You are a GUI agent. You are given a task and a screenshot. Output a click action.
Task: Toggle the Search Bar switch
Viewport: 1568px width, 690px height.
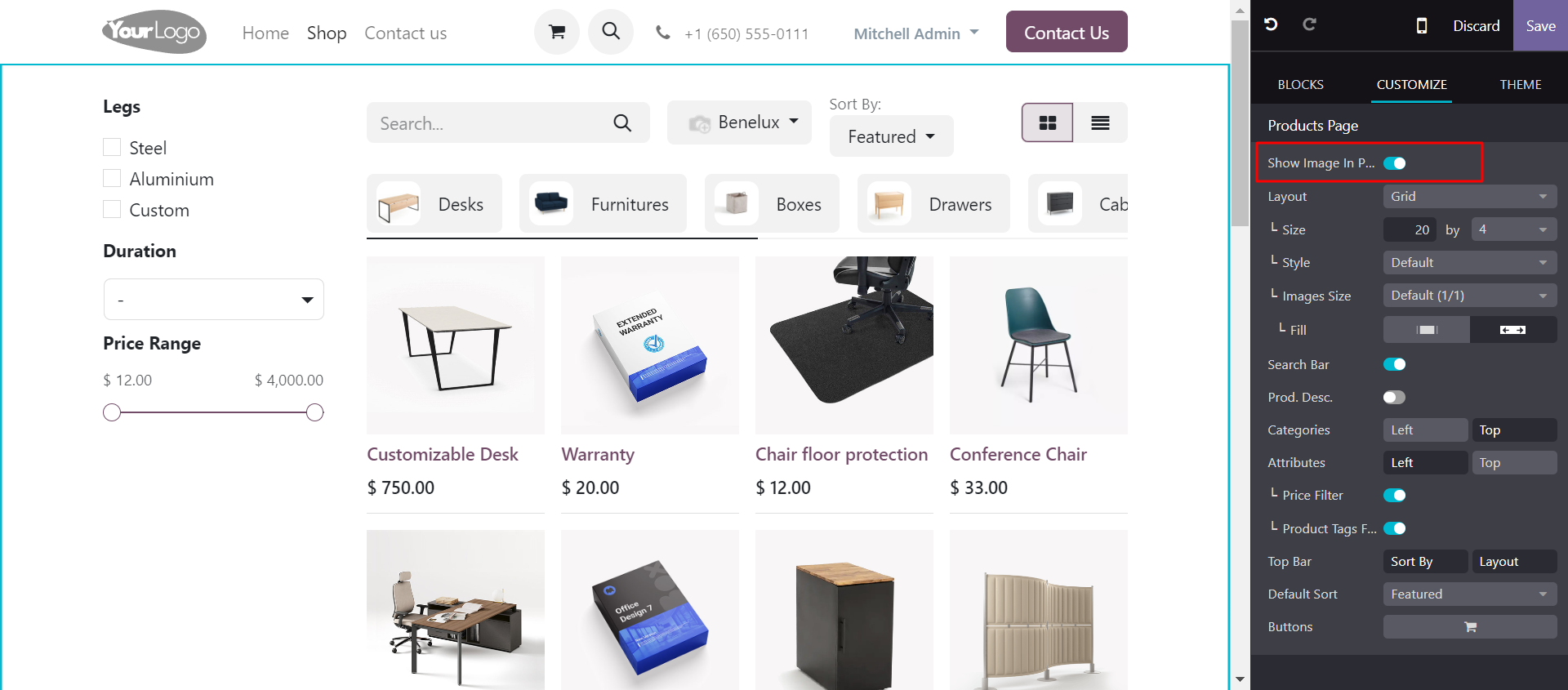point(1395,364)
